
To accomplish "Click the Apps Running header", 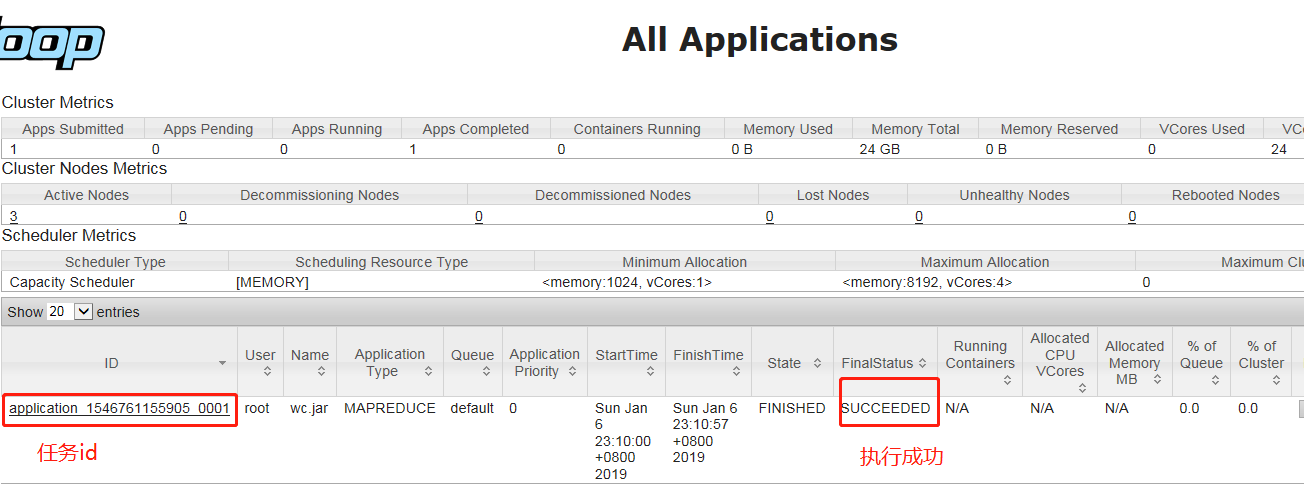I will [337, 129].
